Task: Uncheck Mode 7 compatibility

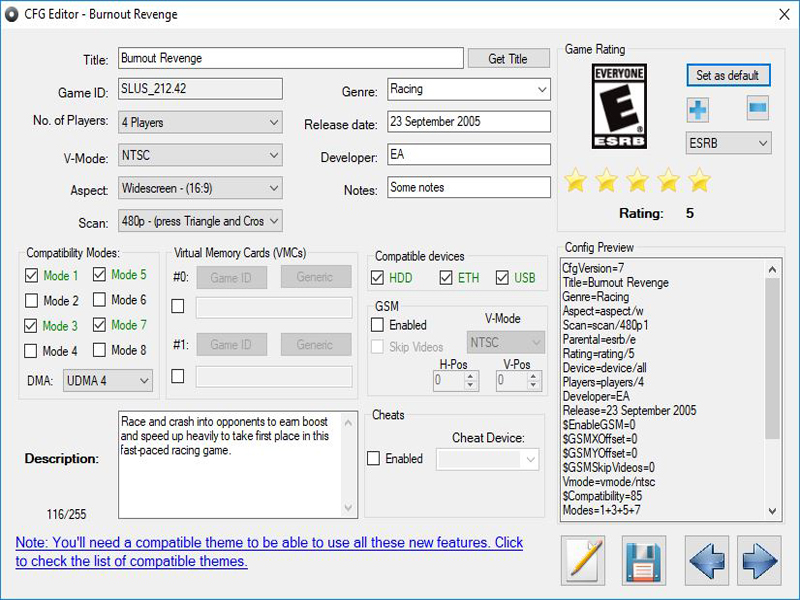Action: coord(100,325)
